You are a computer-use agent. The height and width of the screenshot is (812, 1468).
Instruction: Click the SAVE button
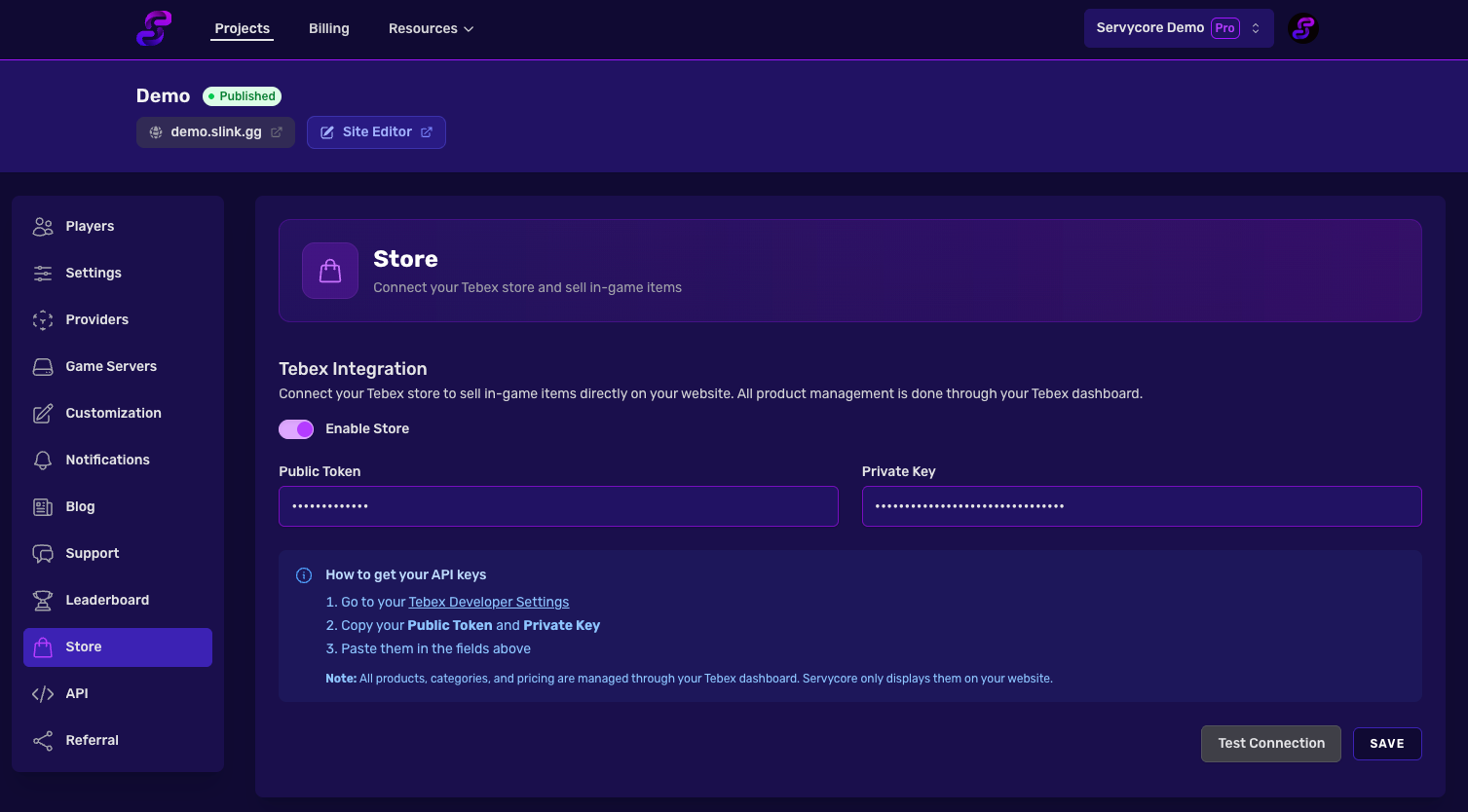(1386, 743)
